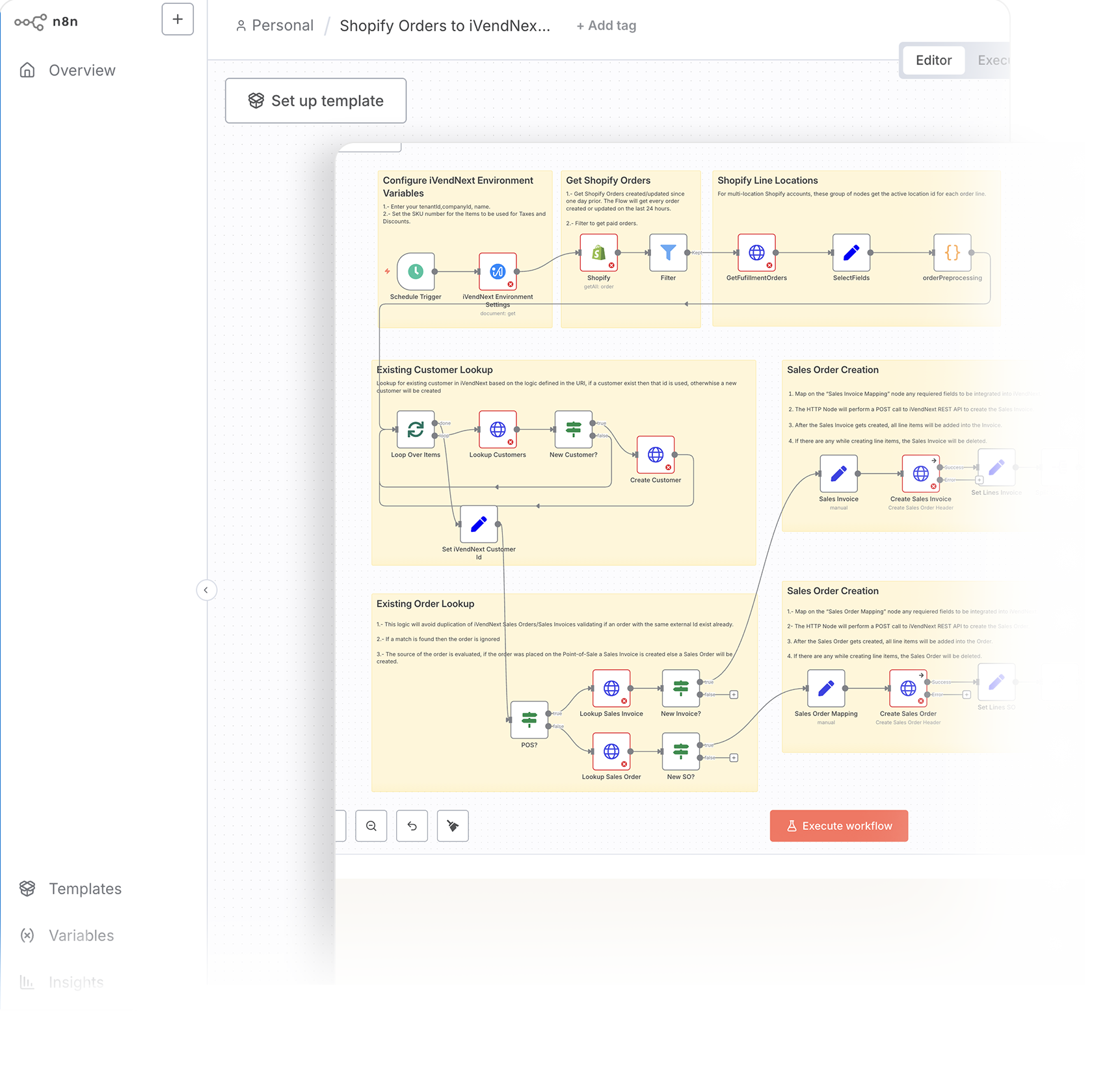Click Execute workflow button

(x=839, y=826)
